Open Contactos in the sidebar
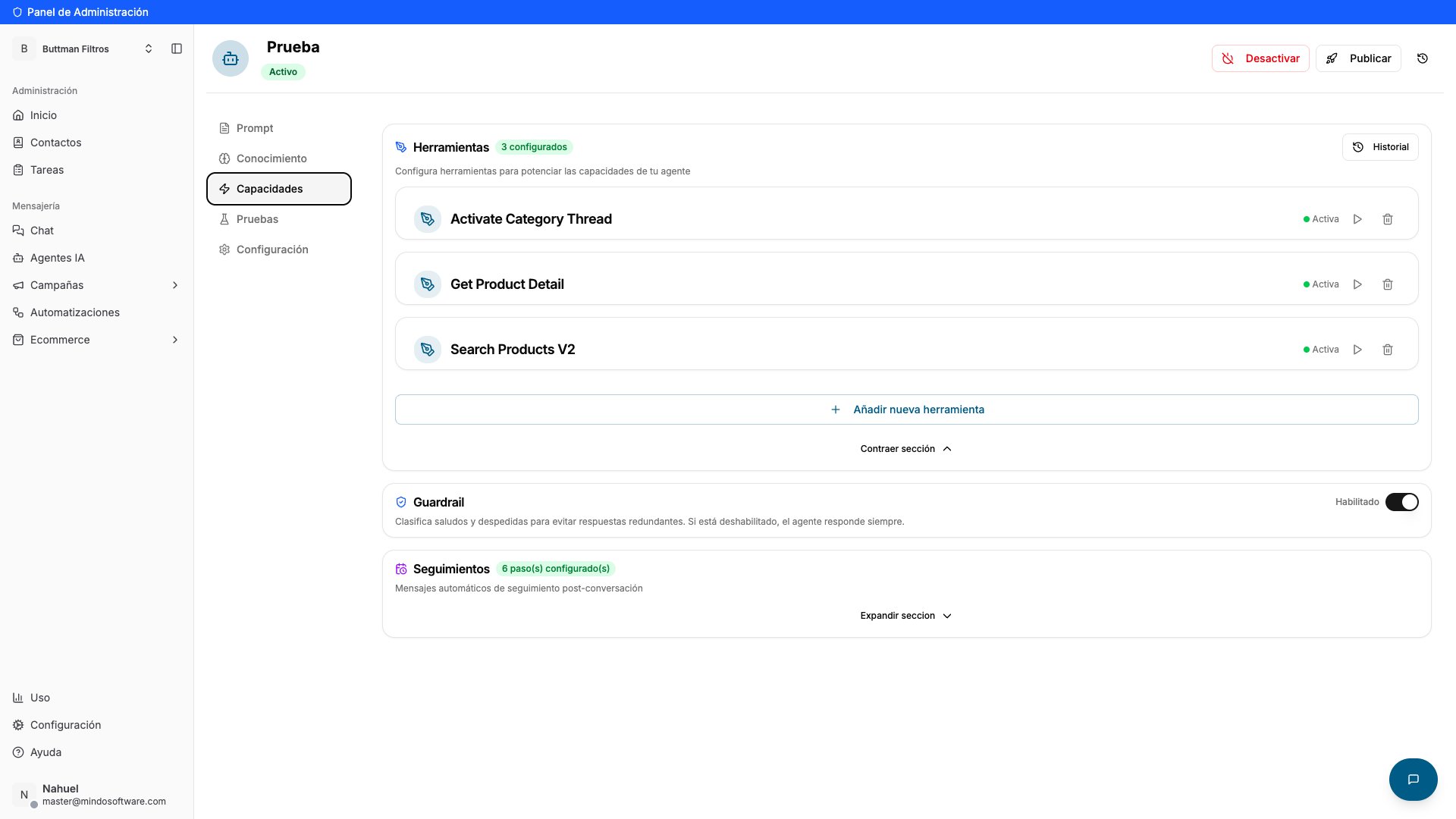This screenshot has width=1456, height=819. pos(97,143)
